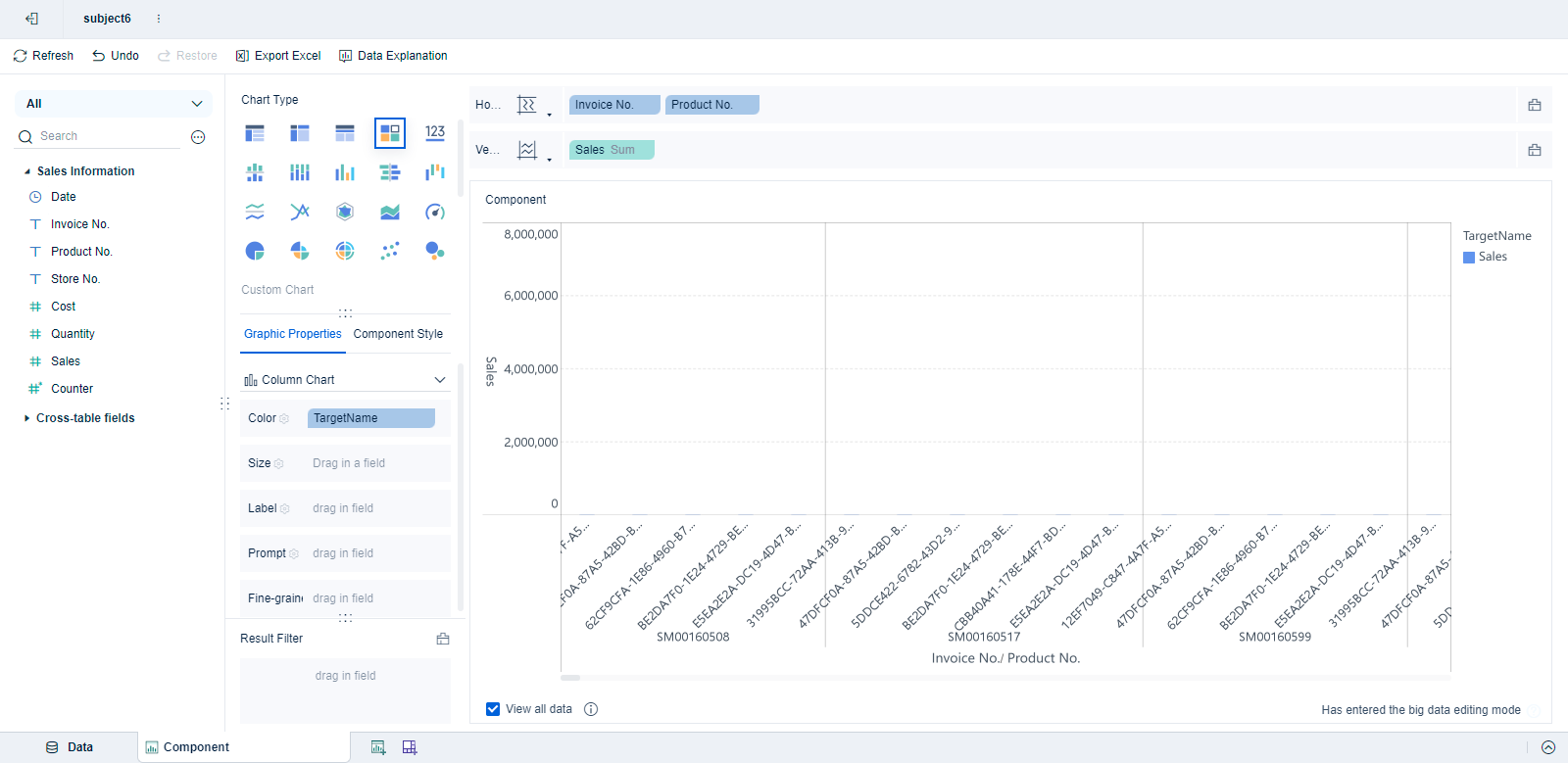Select the Store No. field
This screenshot has width=1568, height=763.
[75, 279]
